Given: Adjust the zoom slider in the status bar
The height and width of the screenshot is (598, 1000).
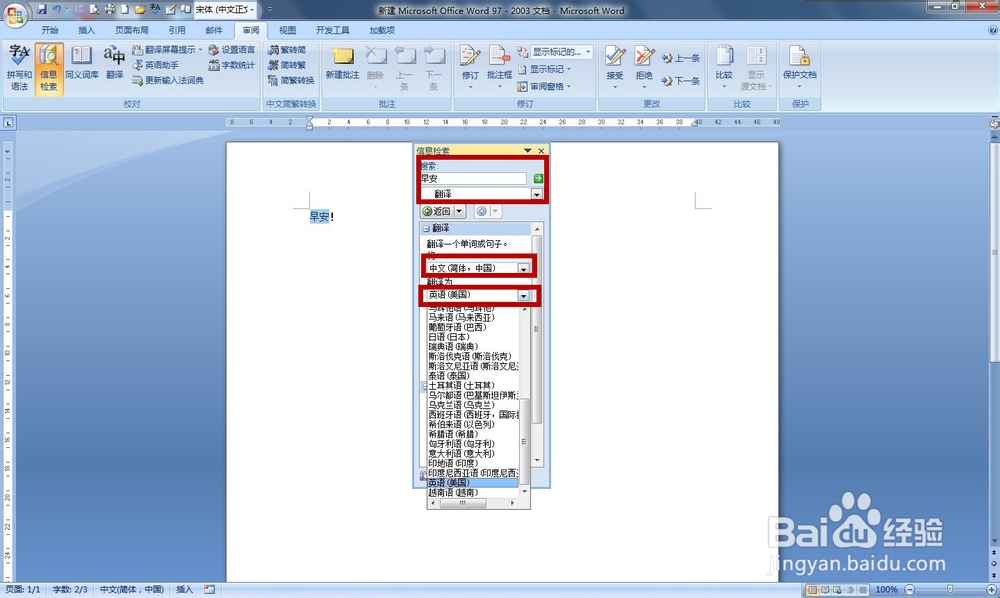Looking at the screenshot, I should click(x=948, y=590).
